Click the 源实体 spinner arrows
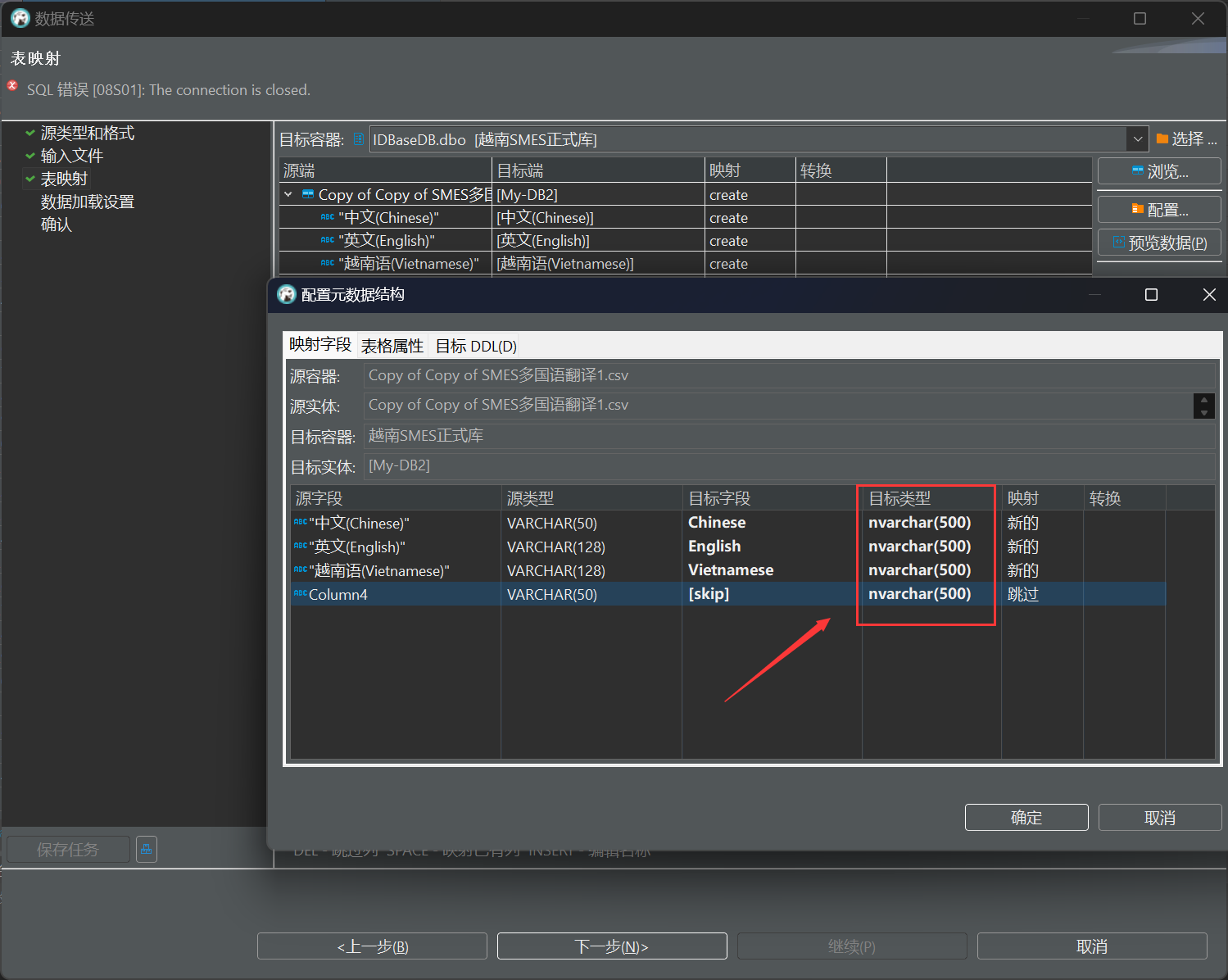 1203,406
